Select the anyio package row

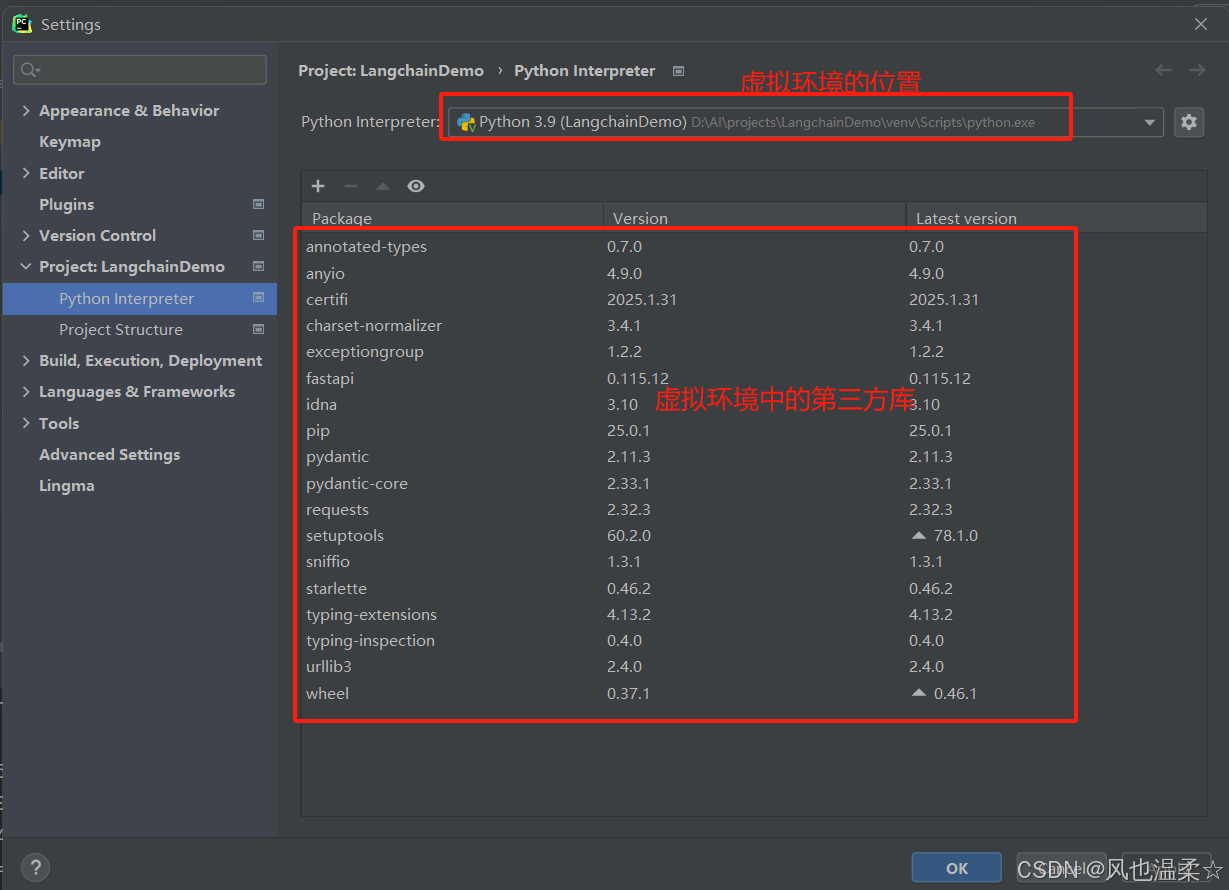point(754,273)
